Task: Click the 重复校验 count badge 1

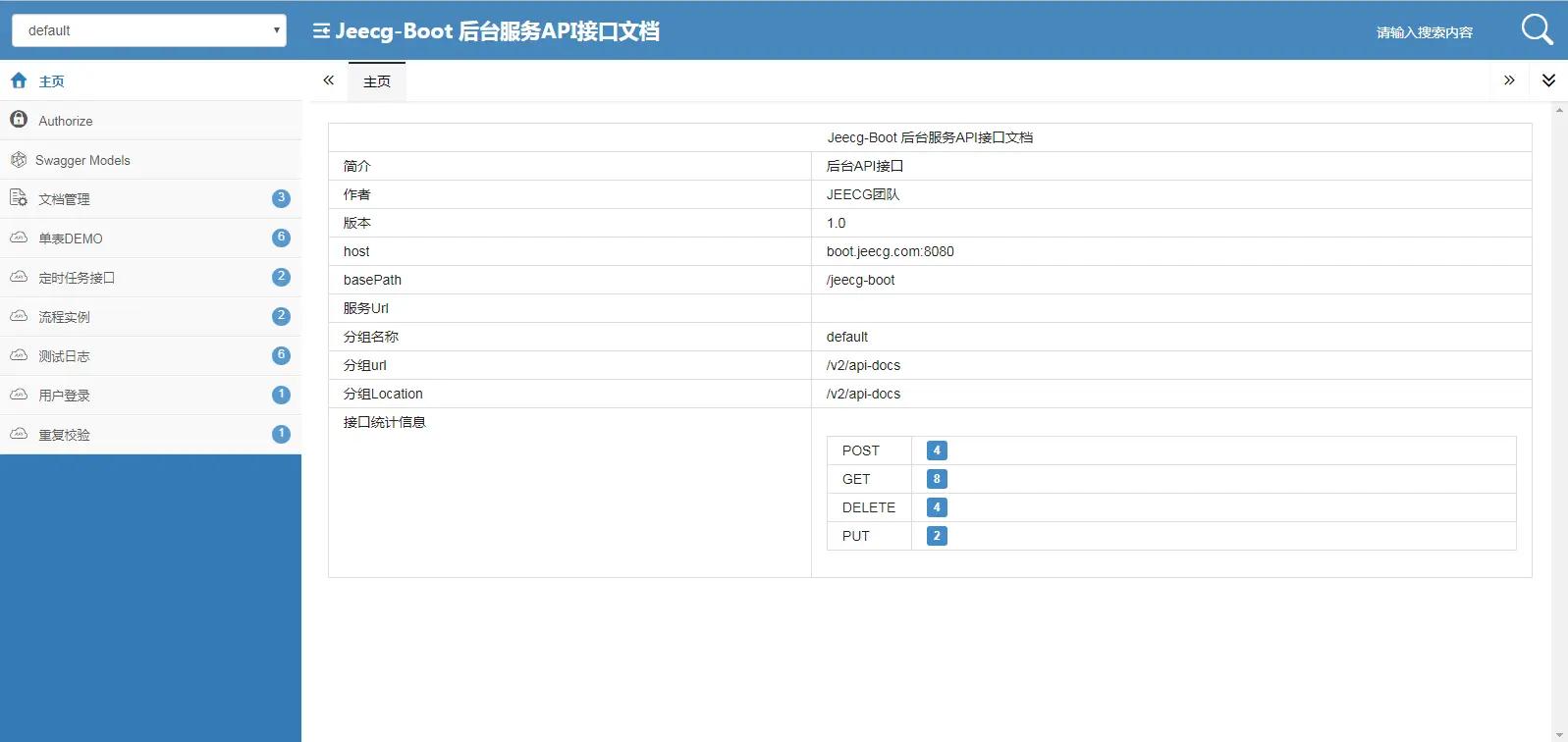Action: tap(281, 434)
